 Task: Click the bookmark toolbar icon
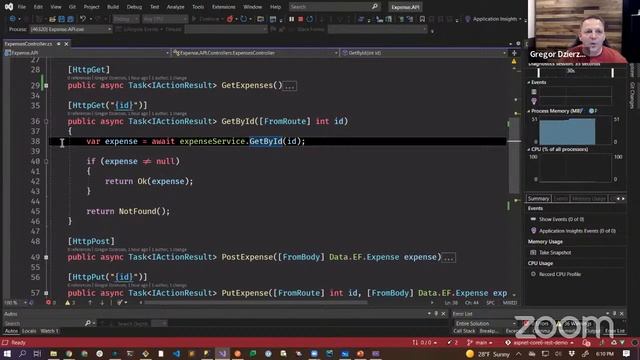tap(422, 19)
